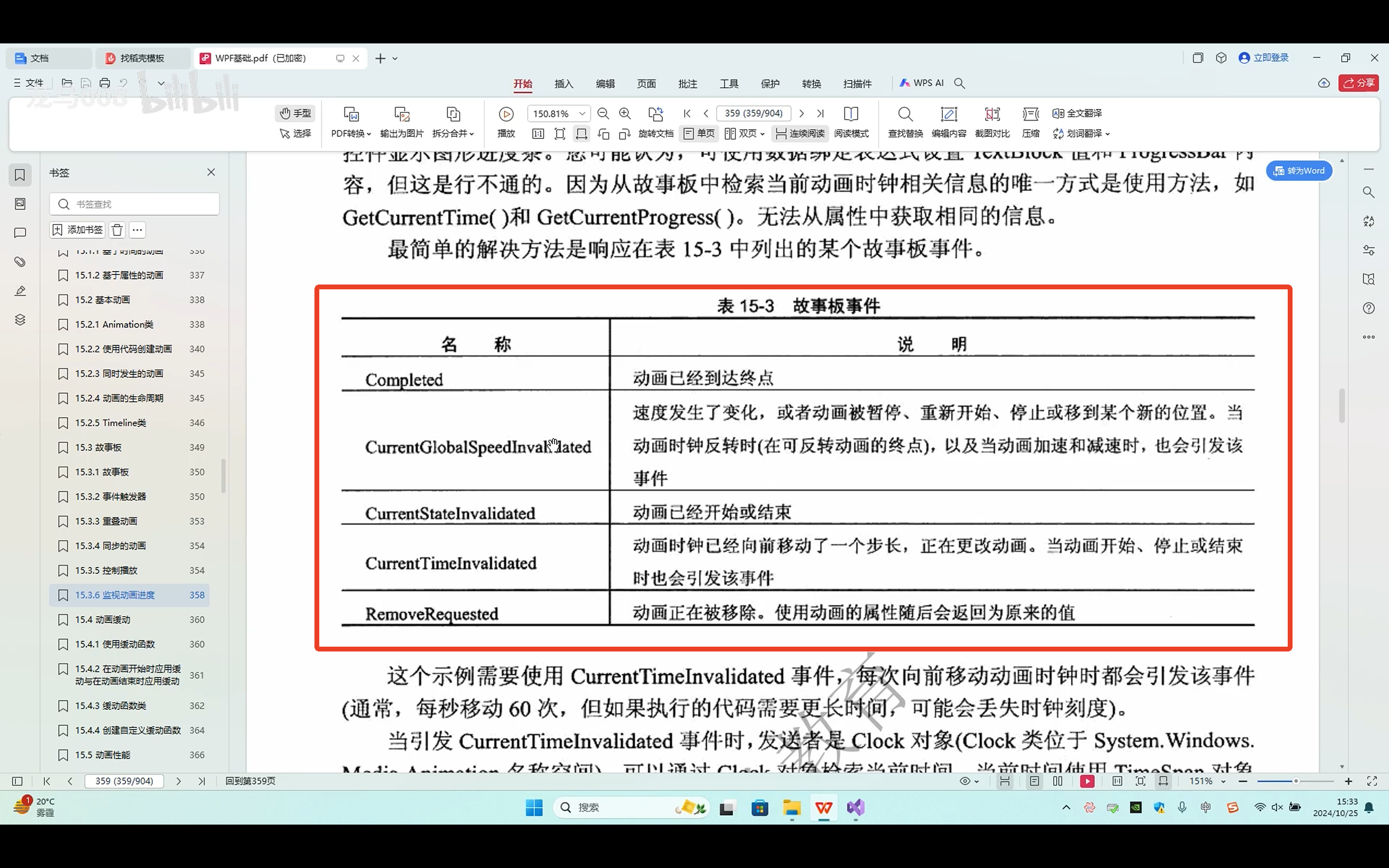This screenshot has width=1389, height=868.
Task: Click the Rotate Document icon
Action: (x=655, y=114)
